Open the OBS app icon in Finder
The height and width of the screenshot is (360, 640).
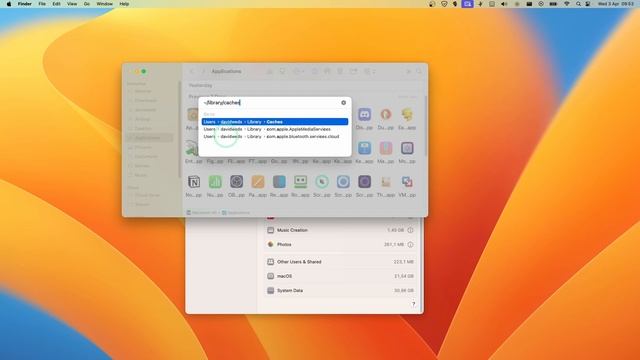click(x=236, y=182)
